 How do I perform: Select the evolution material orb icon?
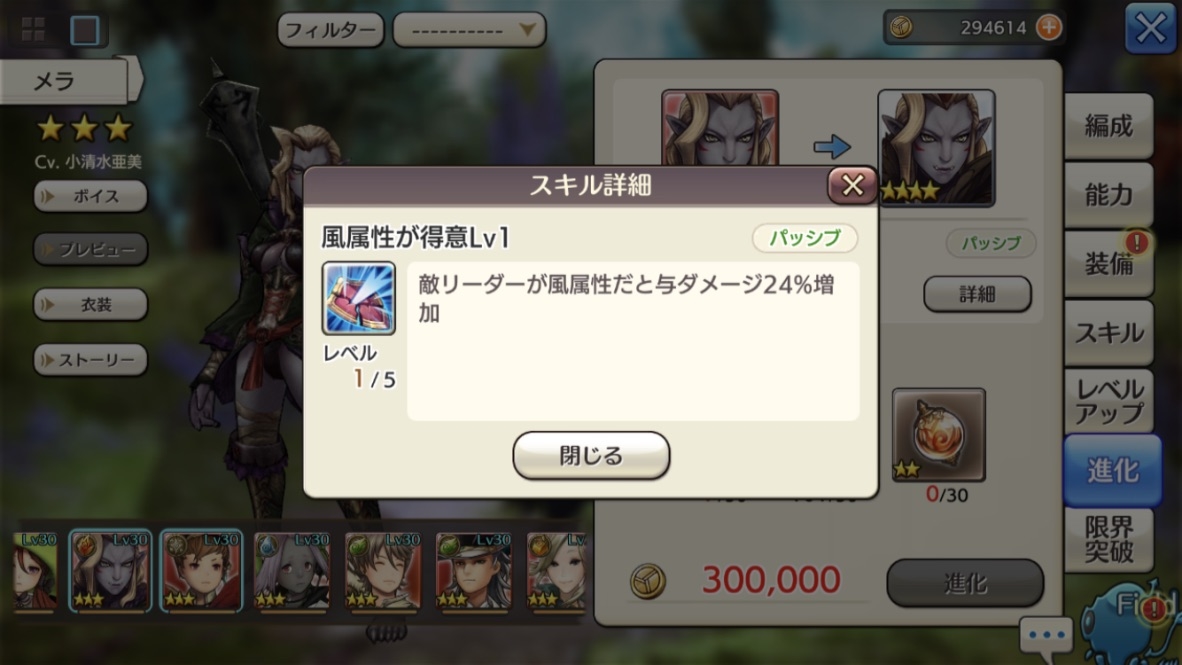tap(939, 435)
